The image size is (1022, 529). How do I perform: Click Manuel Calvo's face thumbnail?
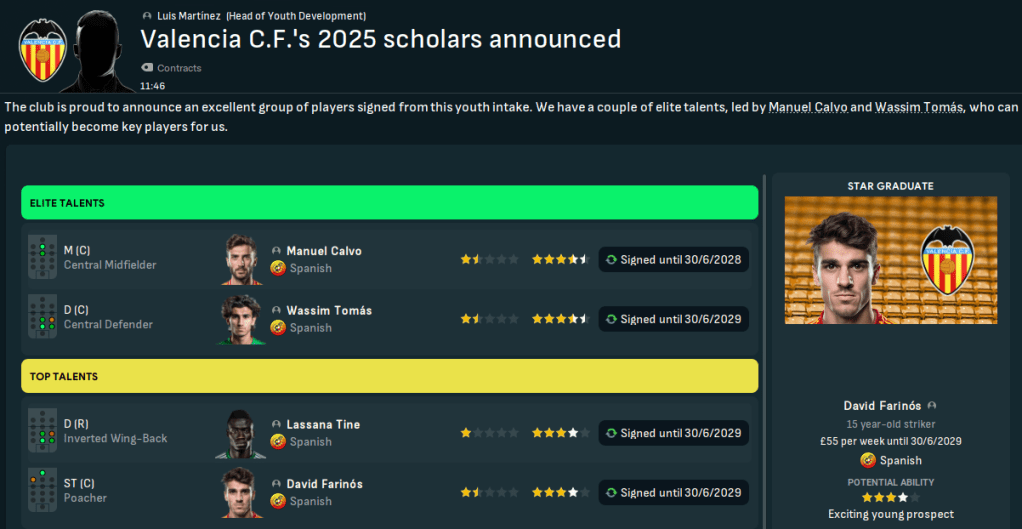point(242,259)
